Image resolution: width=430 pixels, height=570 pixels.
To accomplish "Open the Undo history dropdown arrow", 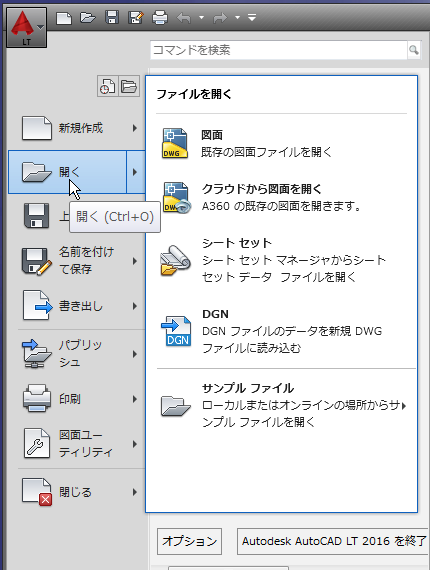I will [x=201, y=17].
